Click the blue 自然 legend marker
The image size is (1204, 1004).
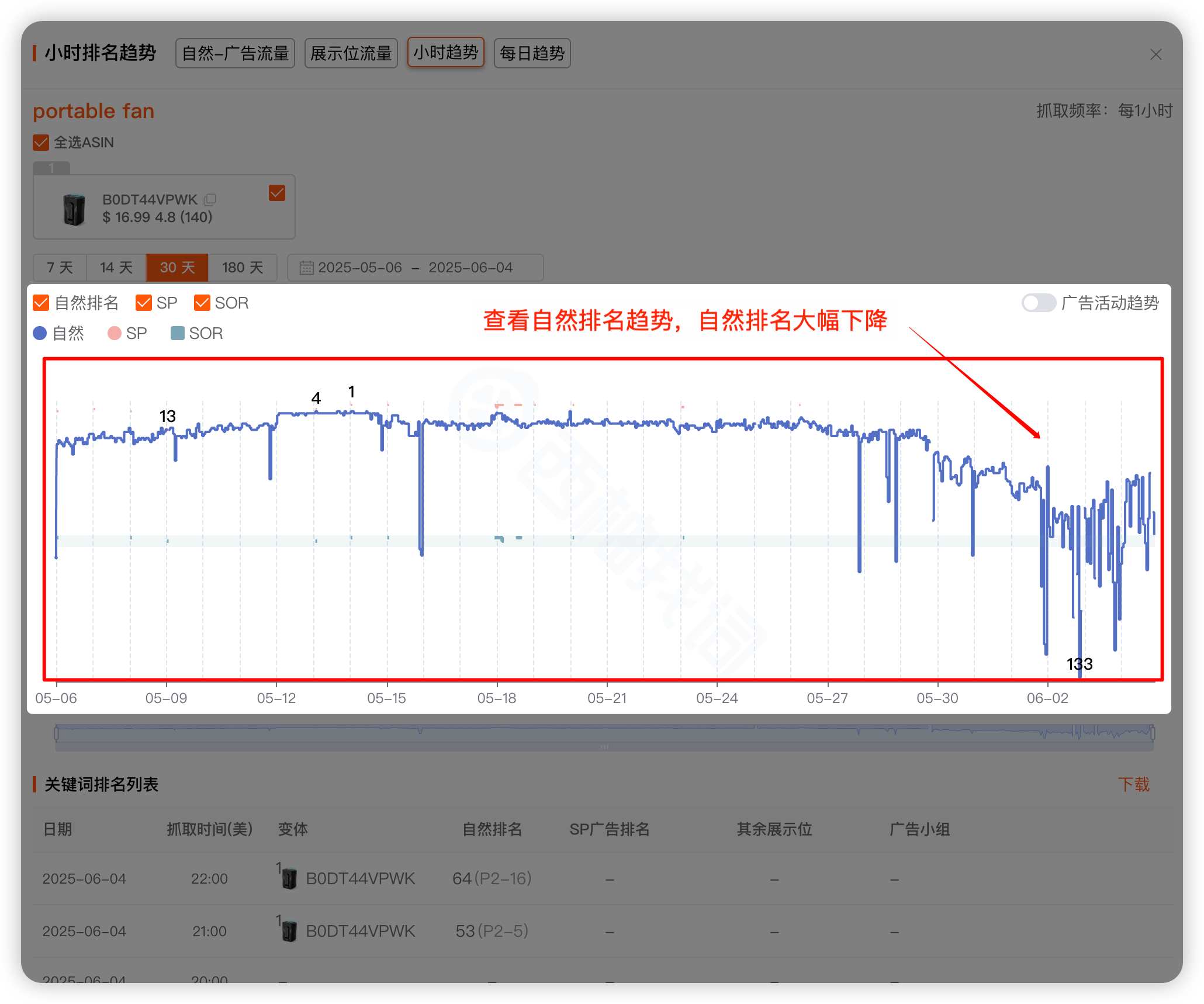[40, 333]
